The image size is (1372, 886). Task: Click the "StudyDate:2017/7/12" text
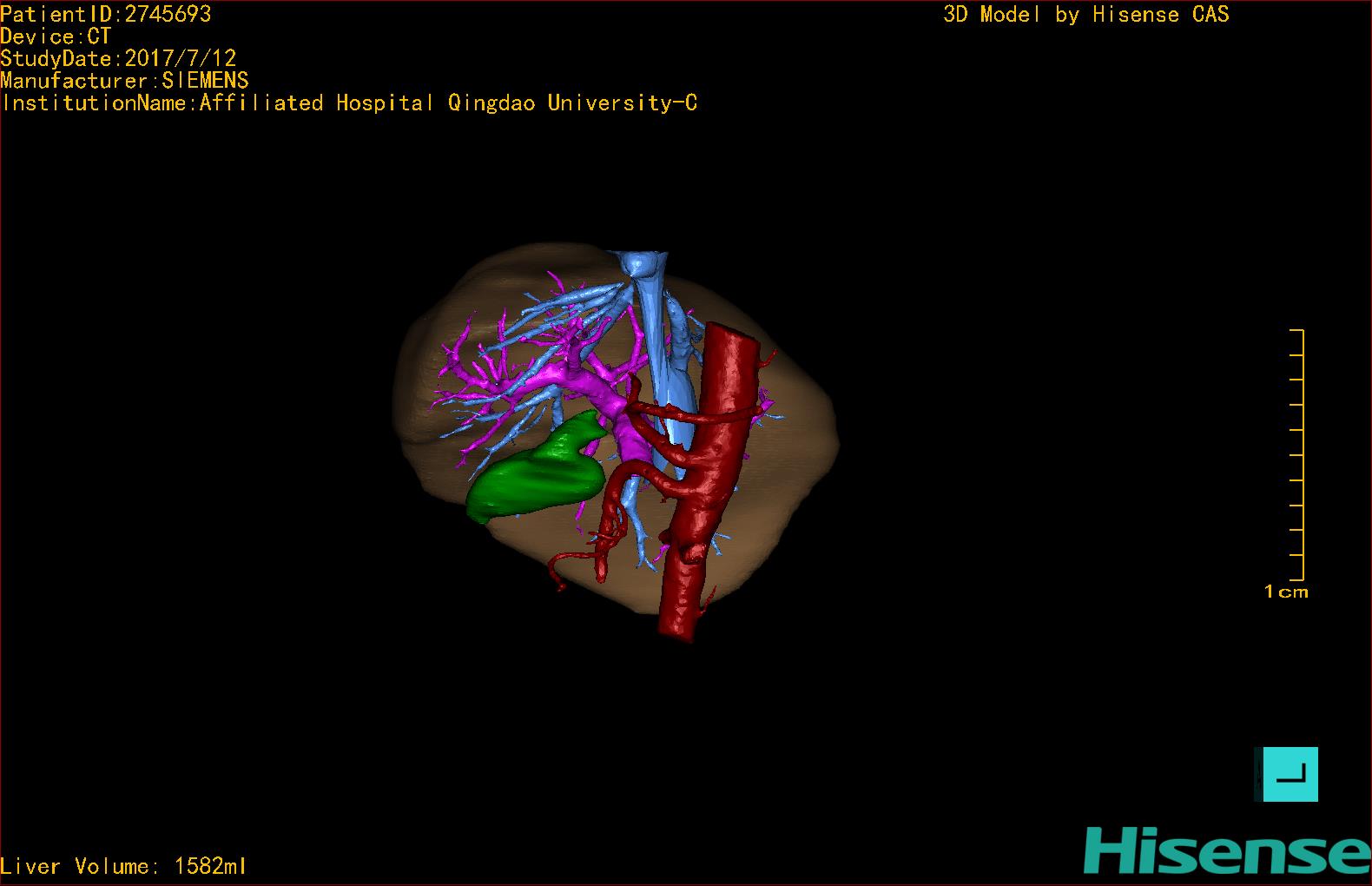118,58
